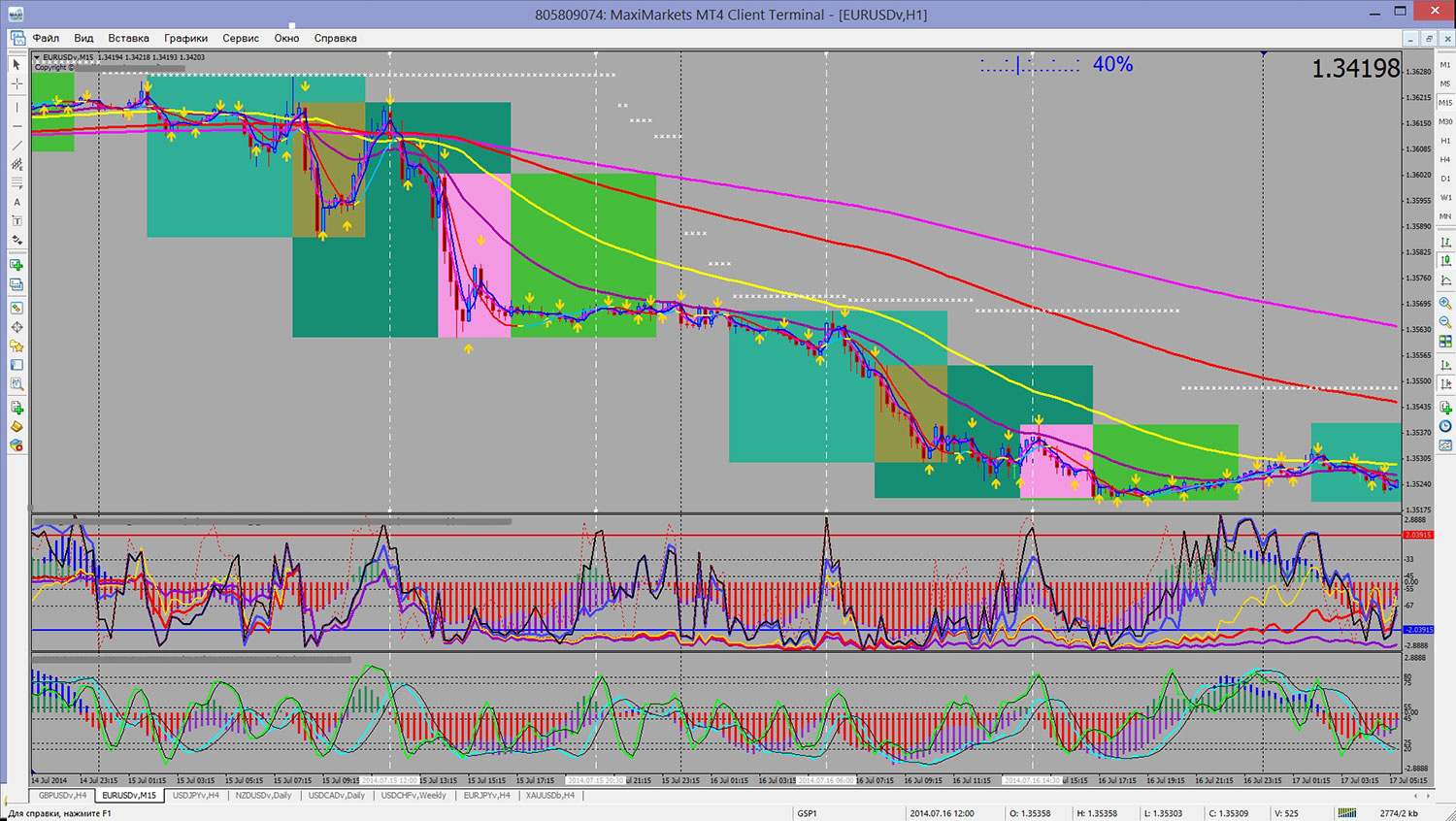1456x821 pixels.
Task: Open the arrows objects tool
Action: [17, 240]
